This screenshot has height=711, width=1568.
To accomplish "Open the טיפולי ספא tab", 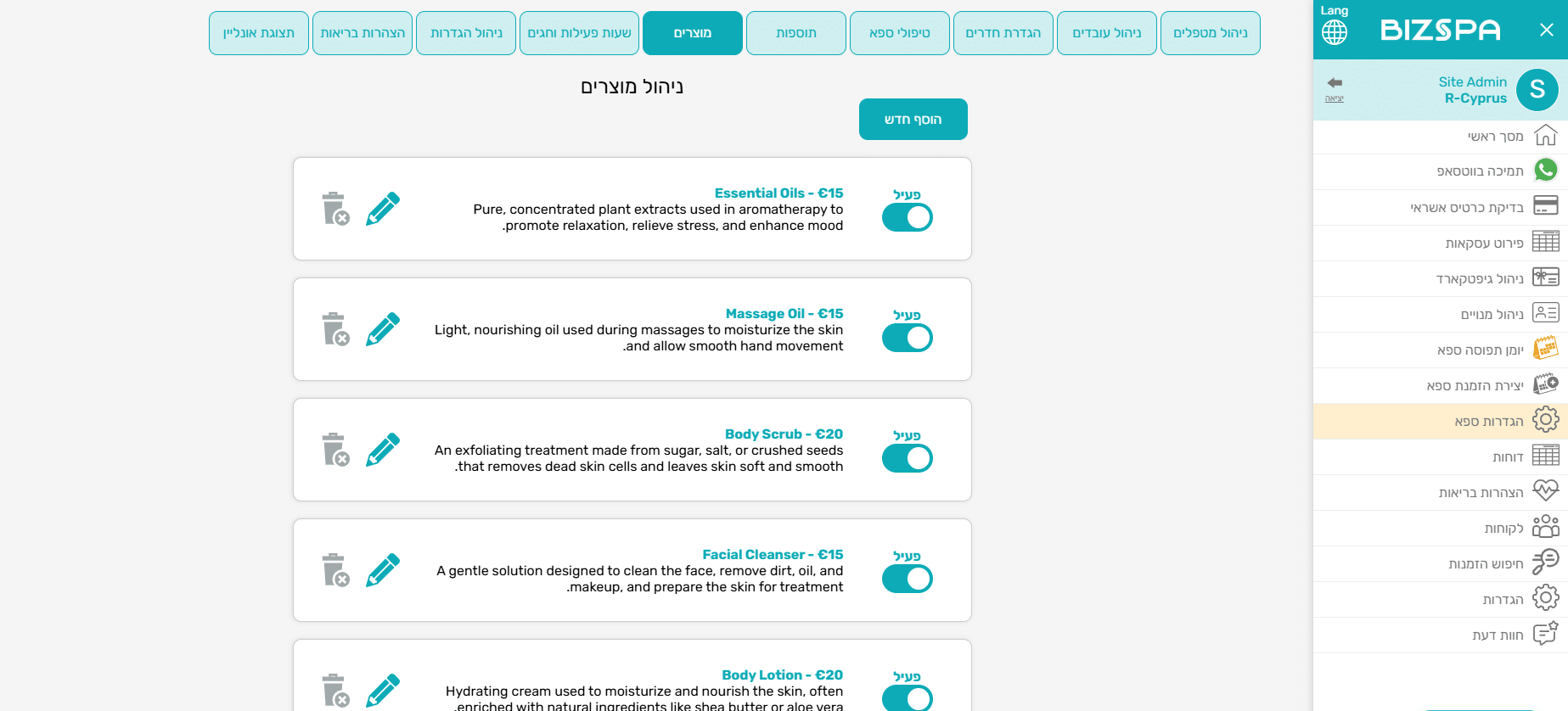I will [899, 33].
